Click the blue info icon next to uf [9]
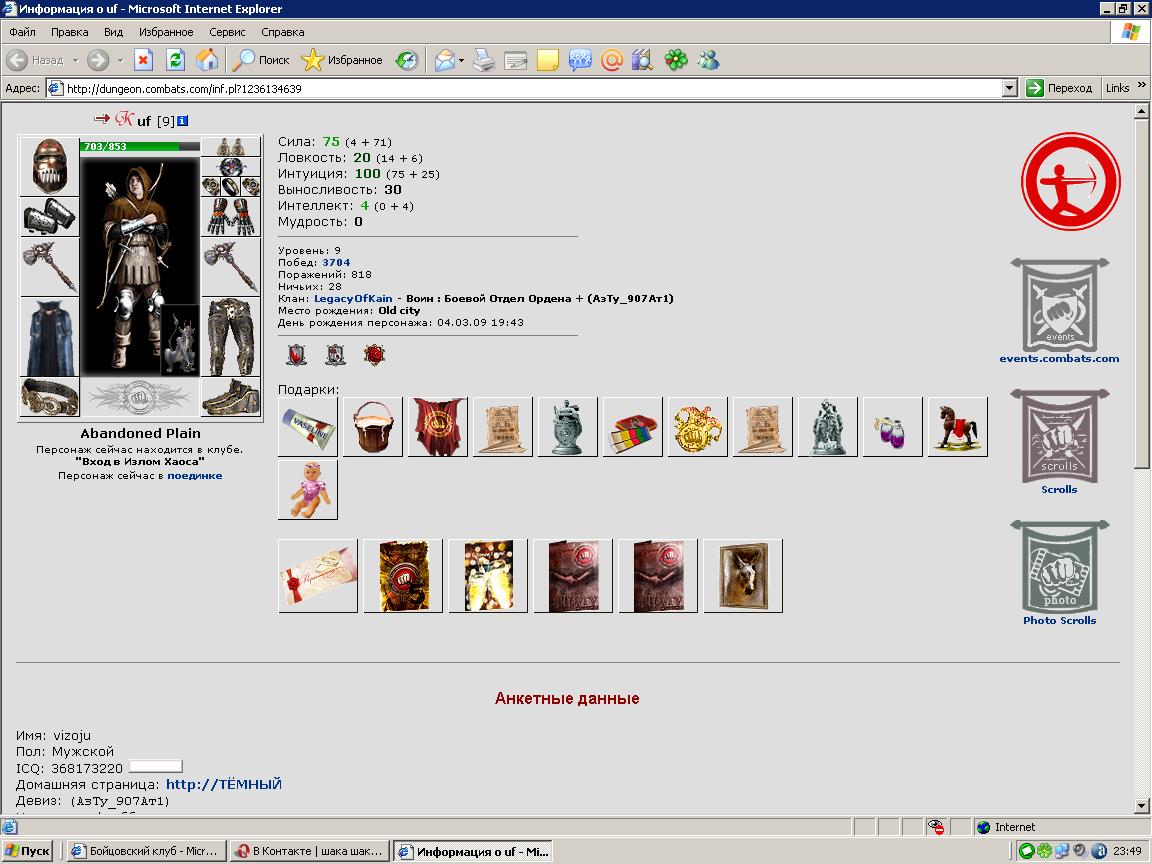 182,120
